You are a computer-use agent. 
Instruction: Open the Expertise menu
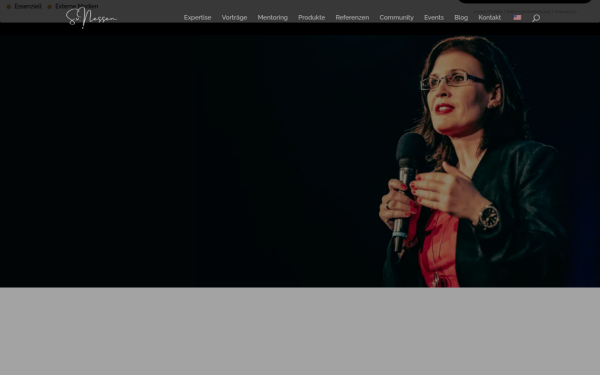tap(197, 18)
